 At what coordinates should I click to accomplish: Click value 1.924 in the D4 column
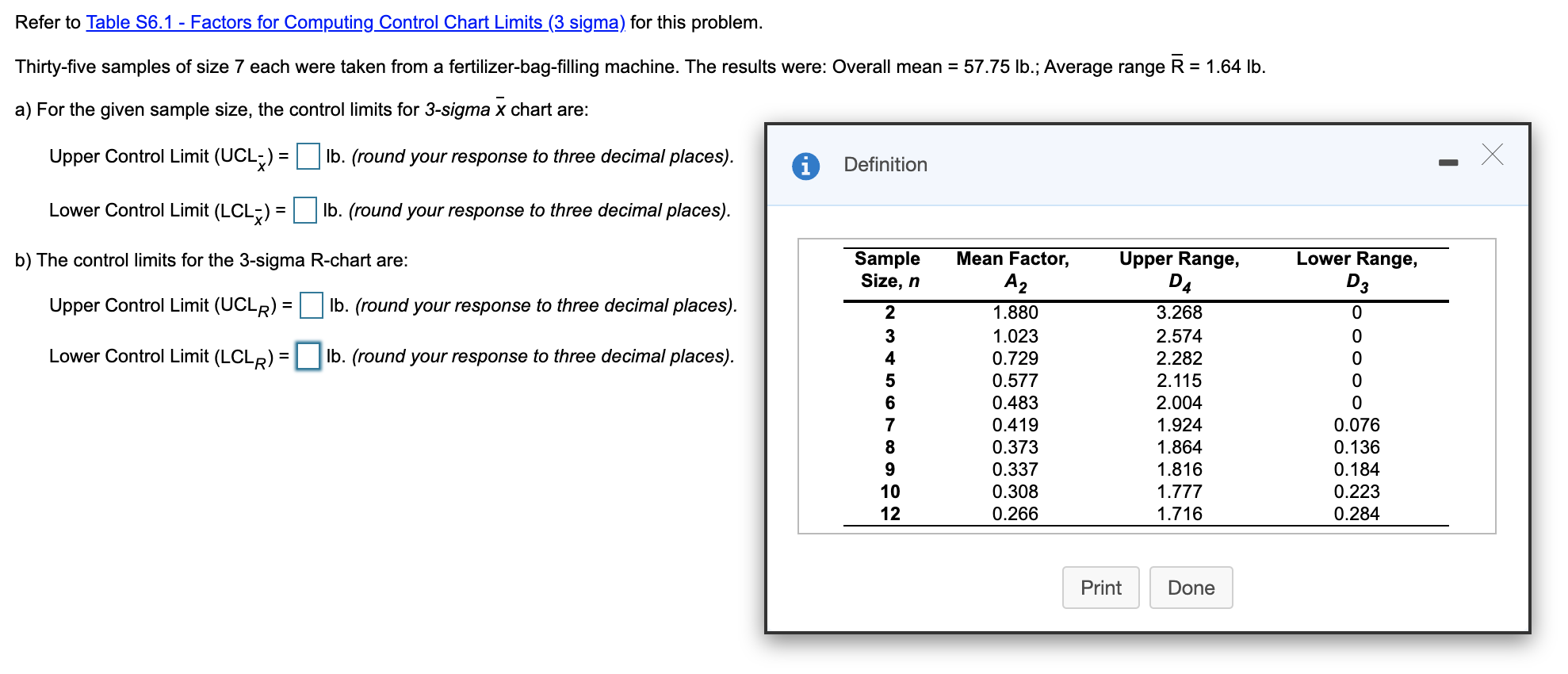coord(1179,425)
